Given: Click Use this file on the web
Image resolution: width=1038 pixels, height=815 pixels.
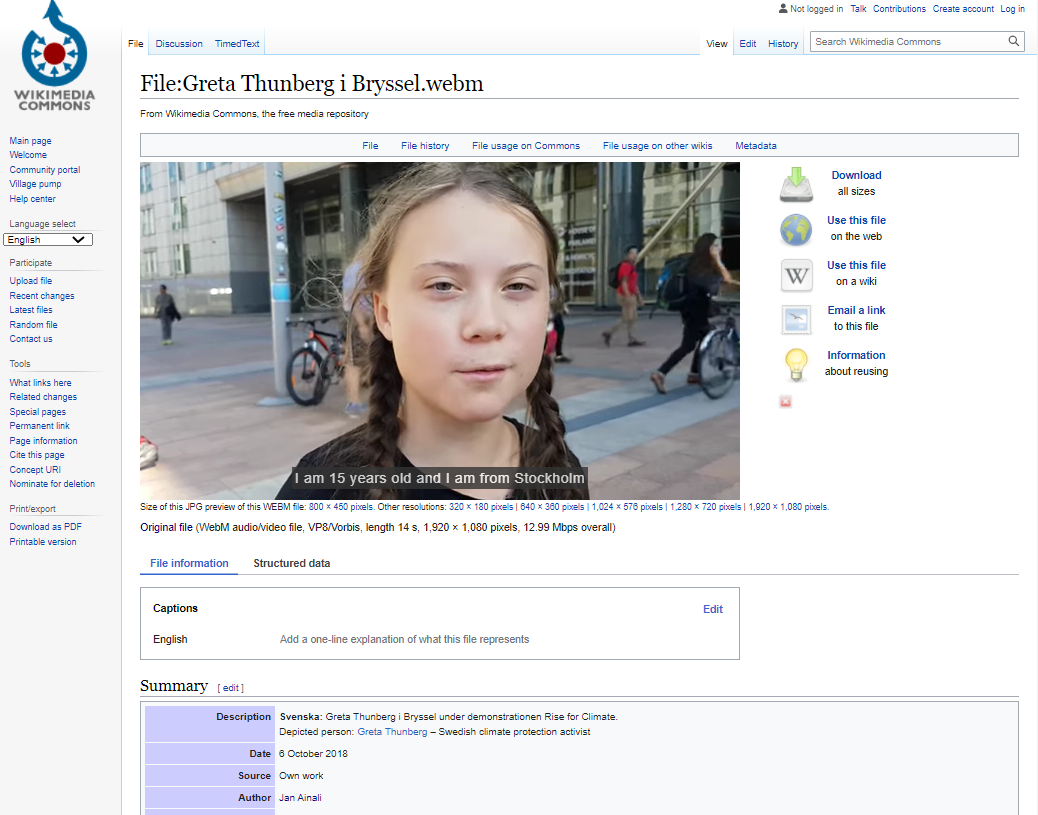Looking at the screenshot, I should point(856,220).
